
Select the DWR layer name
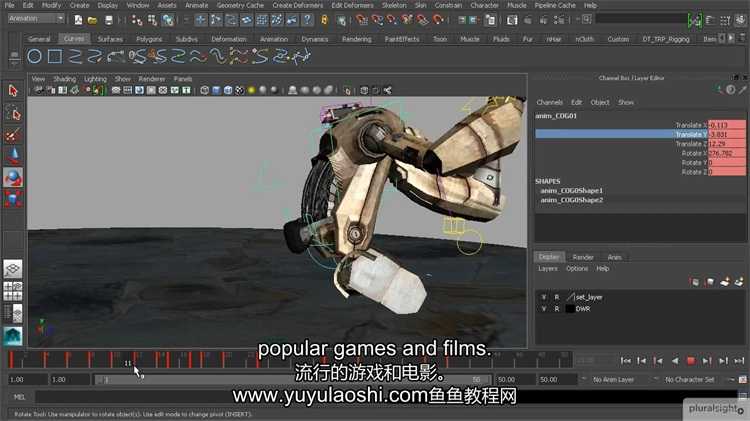click(583, 309)
